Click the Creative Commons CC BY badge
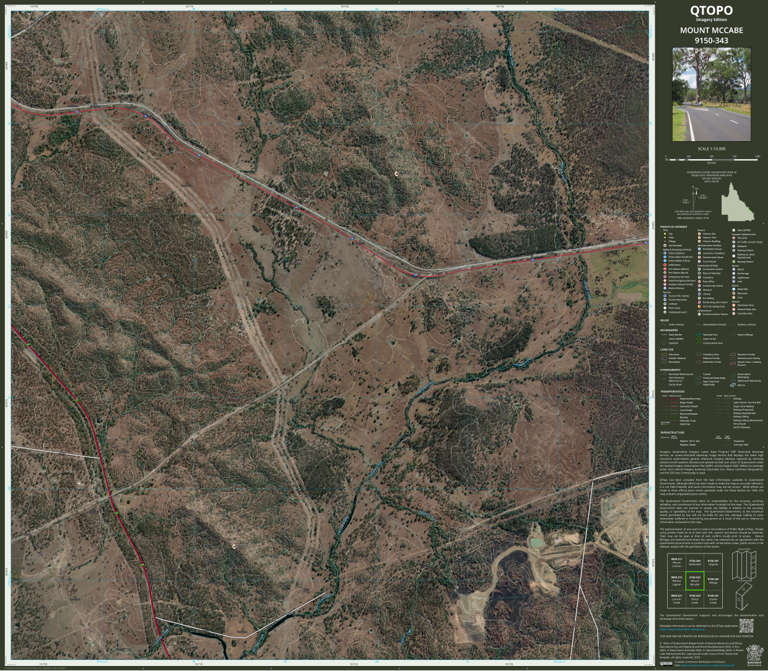The height and width of the screenshot is (671, 768). coord(666,664)
